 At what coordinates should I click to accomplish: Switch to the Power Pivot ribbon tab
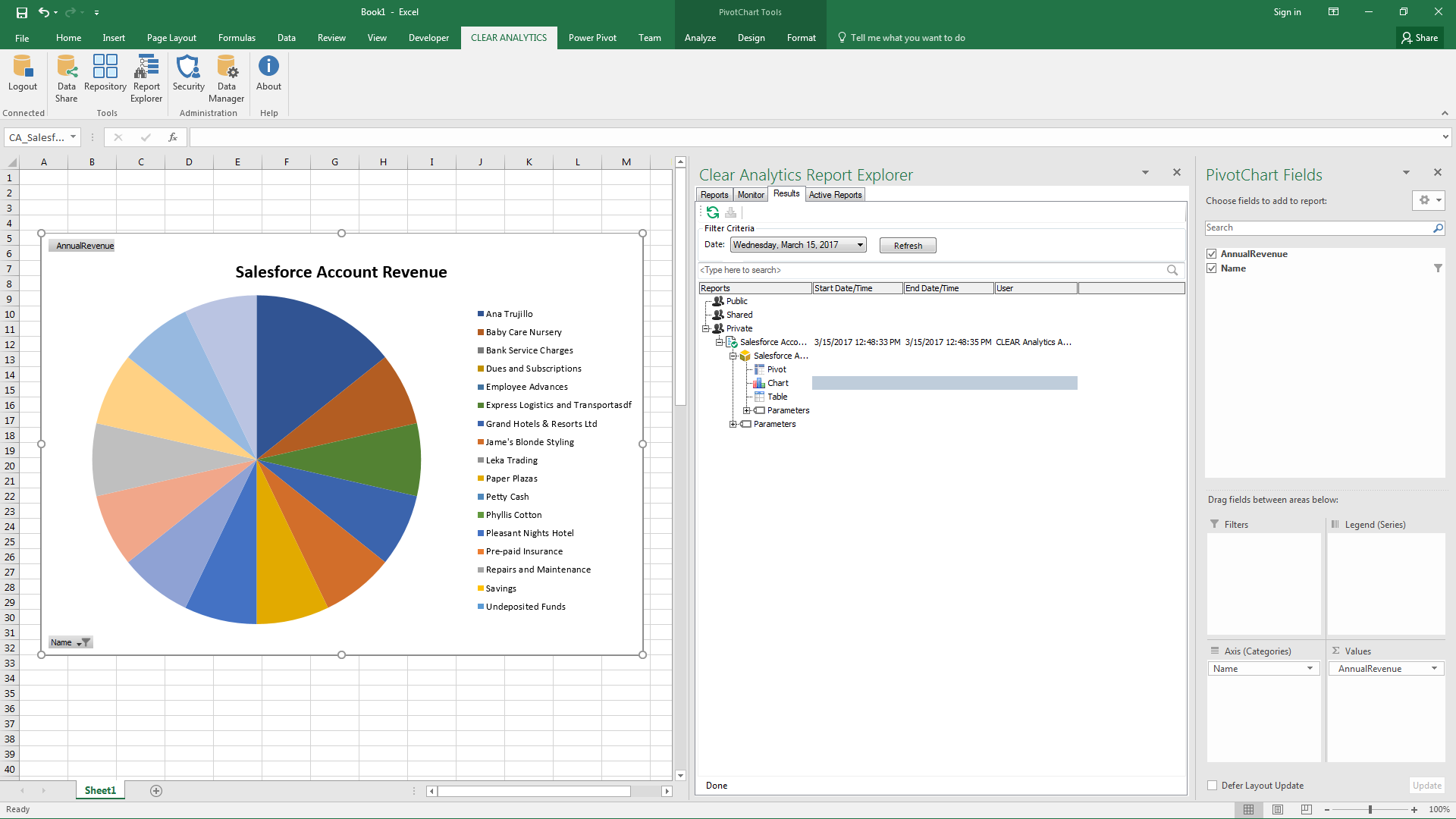tap(592, 38)
